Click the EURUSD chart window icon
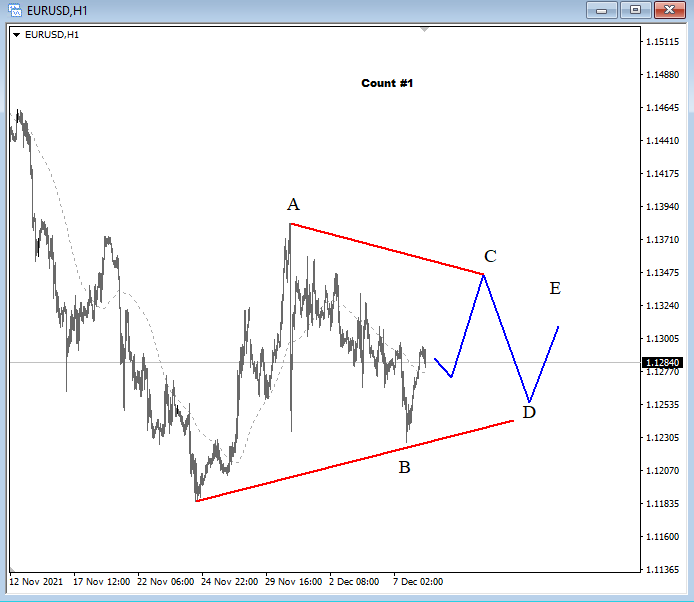The width and height of the screenshot is (694, 602). pyautogui.click(x=14, y=10)
